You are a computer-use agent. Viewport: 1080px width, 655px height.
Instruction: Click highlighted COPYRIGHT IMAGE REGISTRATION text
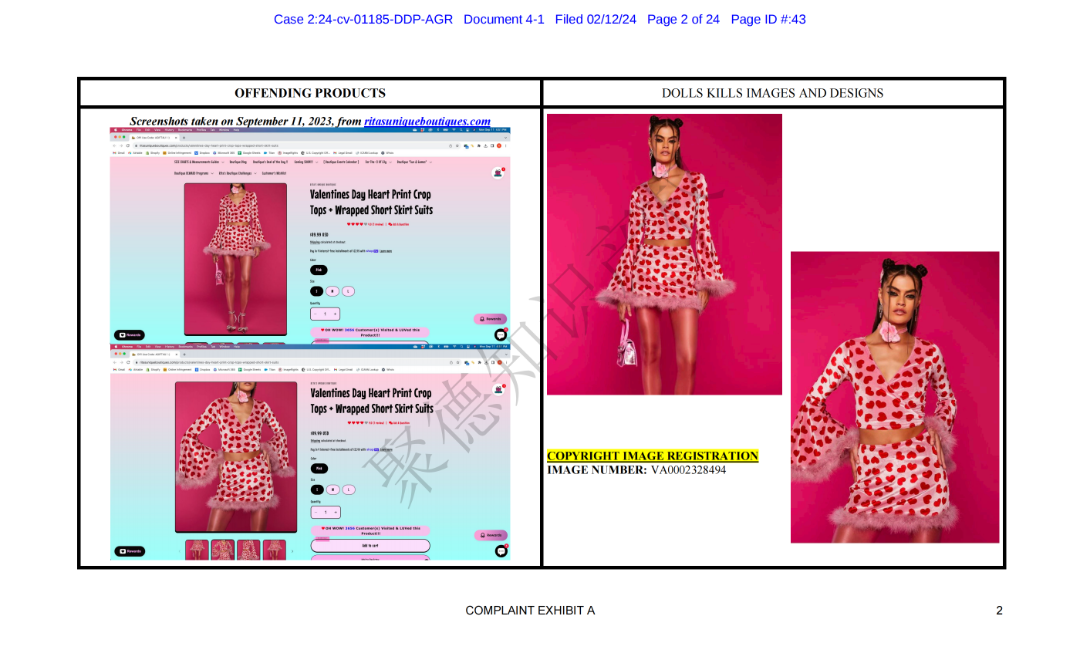(x=652, y=456)
